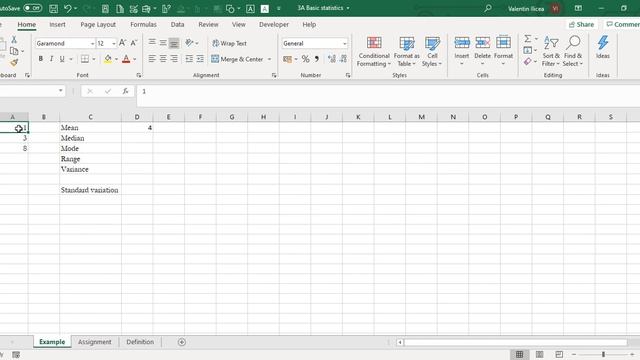The width and height of the screenshot is (640, 360).
Task: Open Find & Select menu
Action: (573, 51)
